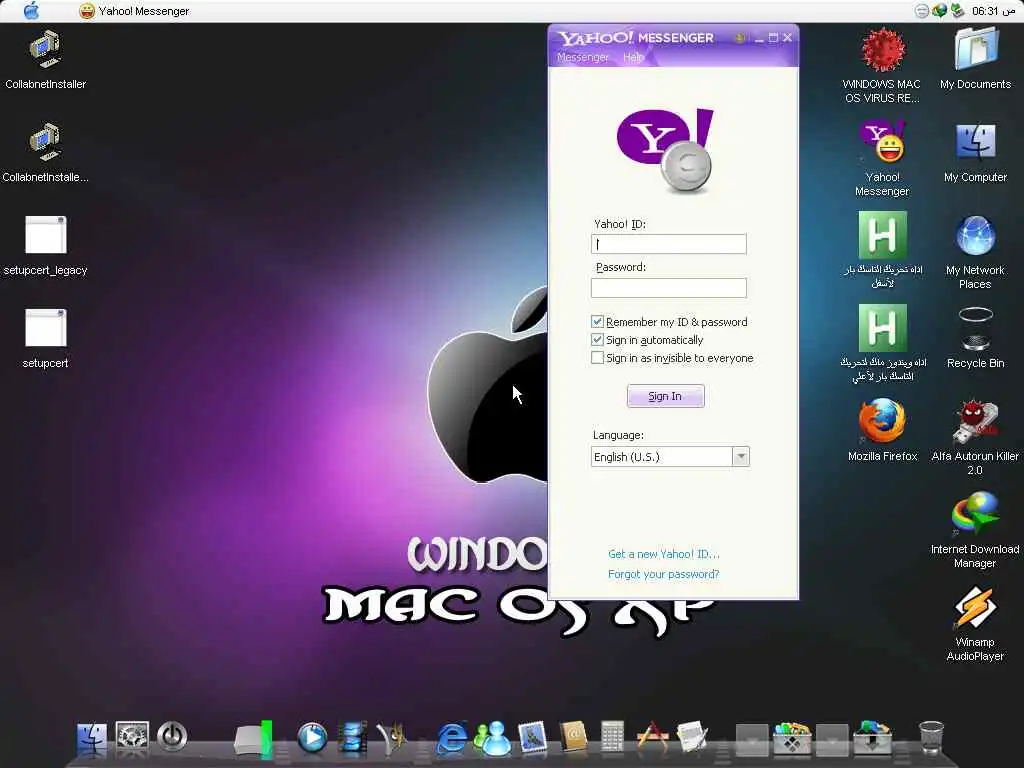This screenshot has height=768, width=1024.
Task: Select the setupcert desktop file
Action: coord(45,339)
